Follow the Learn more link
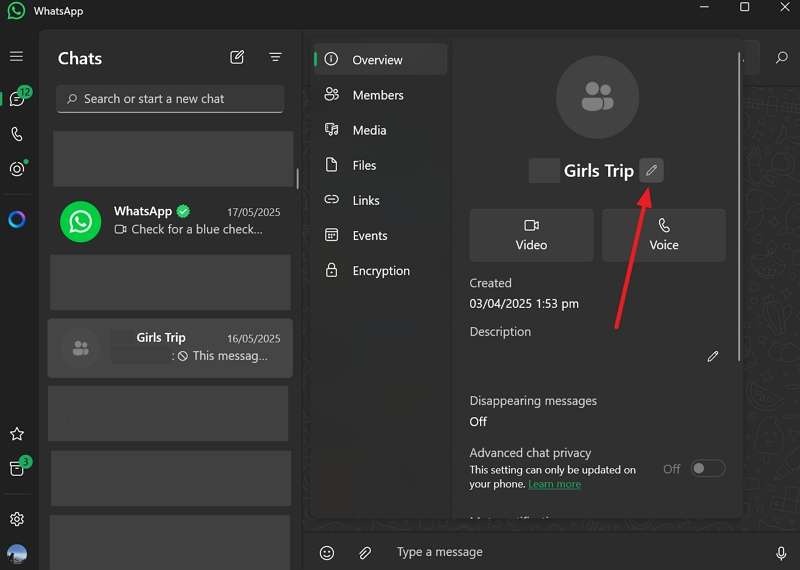 pyautogui.click(x=554, y=484)
